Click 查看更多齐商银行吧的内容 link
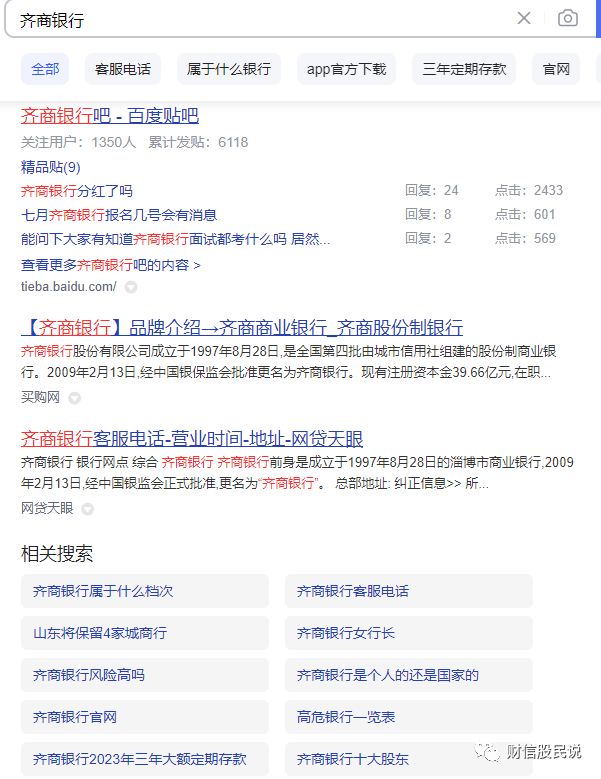 point(110,265)
